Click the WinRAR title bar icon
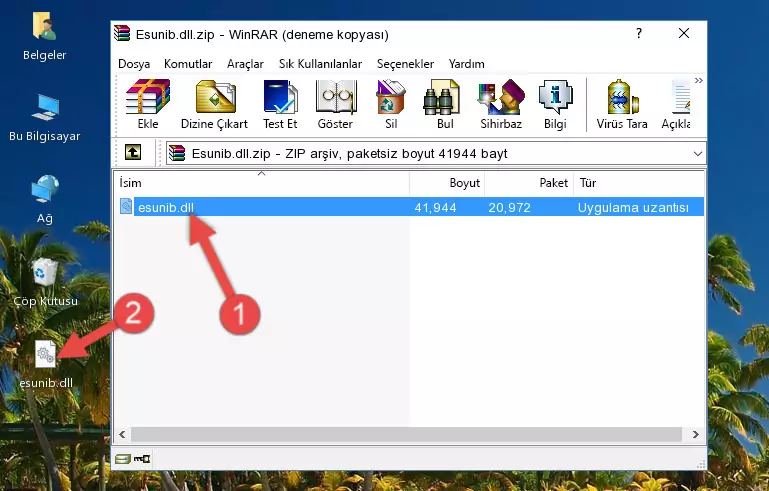 pyautogui.click(x=122, y=34)
